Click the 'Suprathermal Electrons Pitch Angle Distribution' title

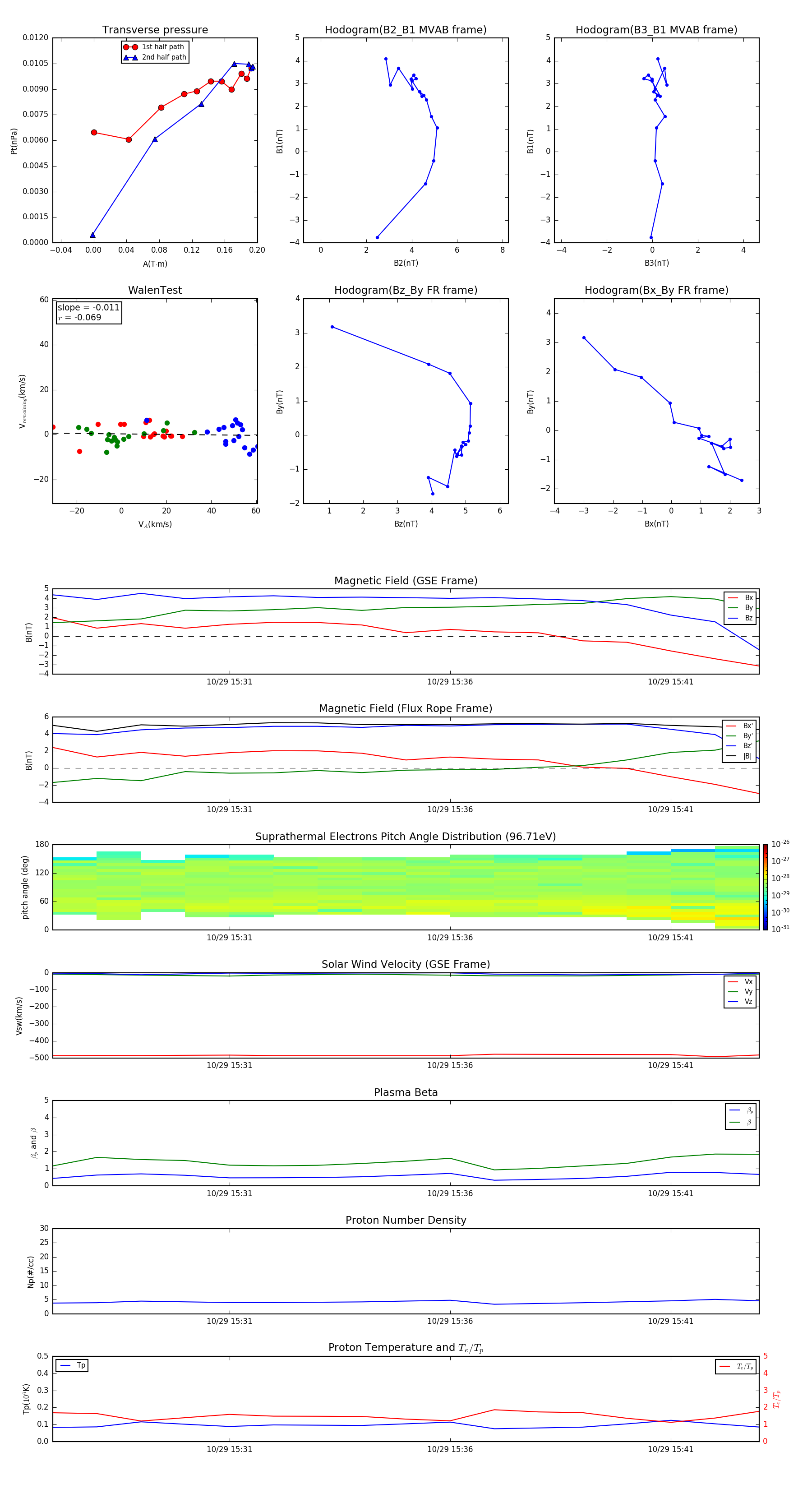point(406,837)
